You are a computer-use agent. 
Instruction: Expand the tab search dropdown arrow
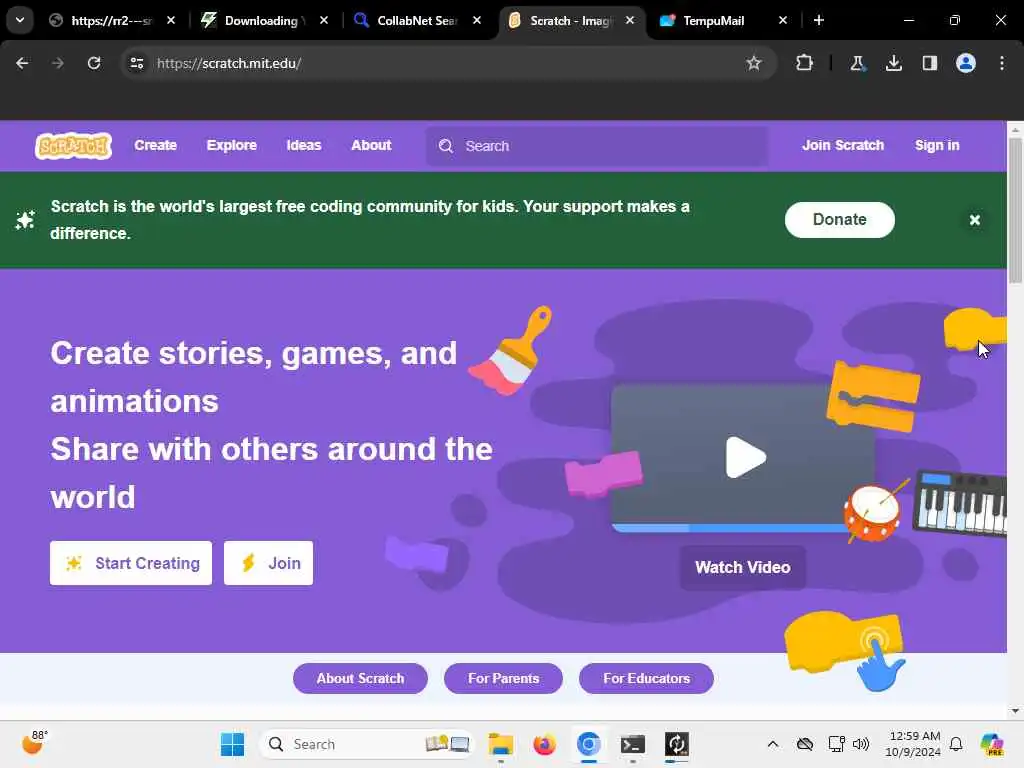[20, 20]
